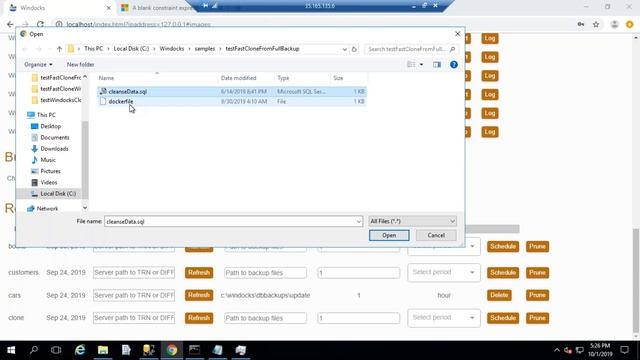Select the dockerfile entry
Image resolution: width=640 pixels, height=360 pixels.
coord(231,101)
